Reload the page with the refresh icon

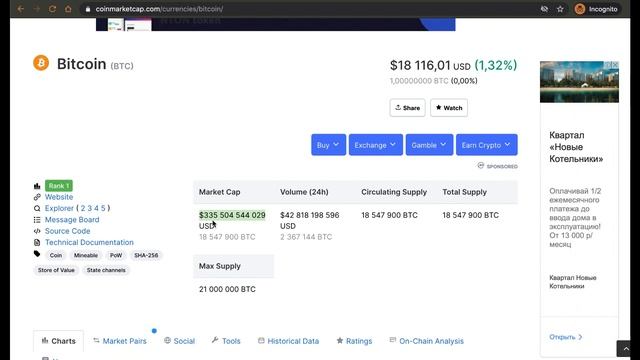tap(52, 9)
